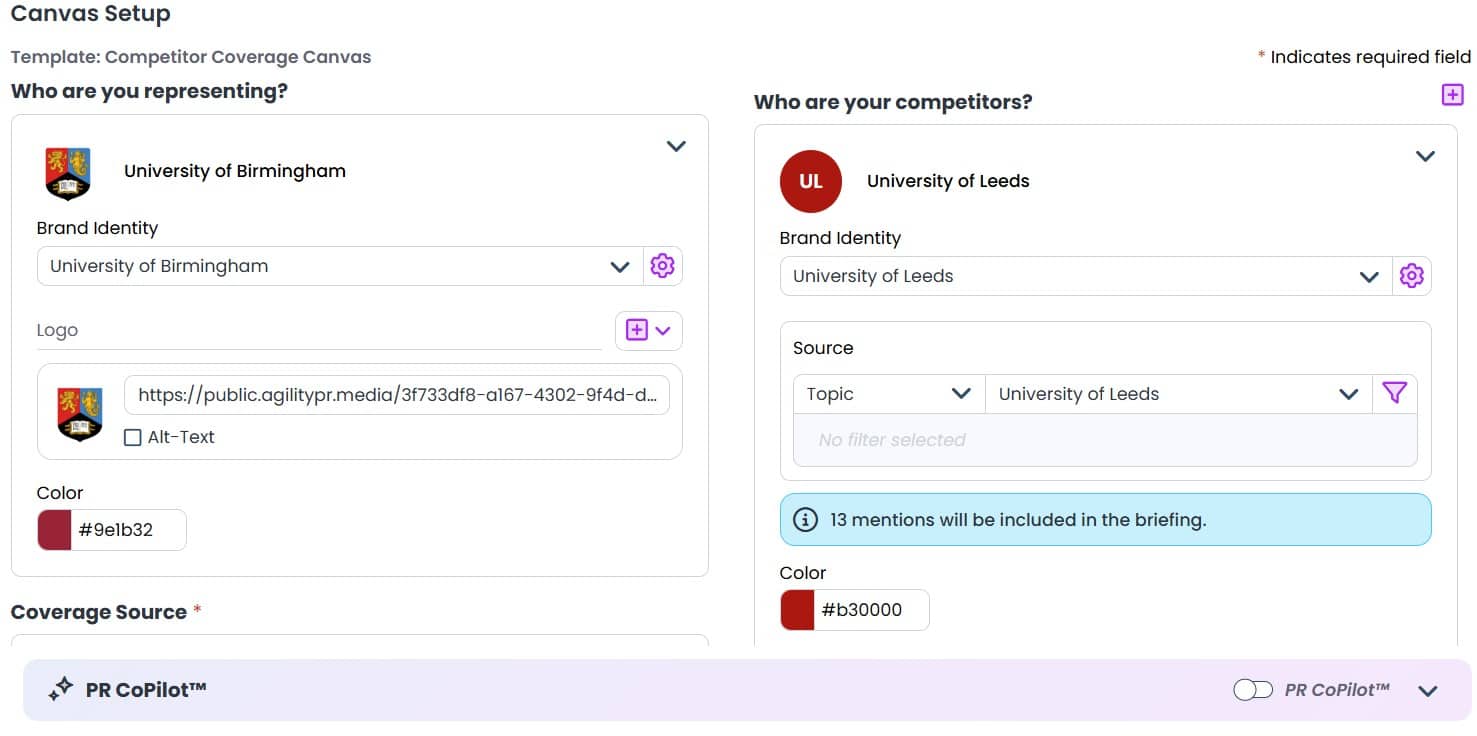This screenshot has width=1477, height=736.
Task: Select the Birmingham logo thumbnail beside URL
Action: (80, 414)
